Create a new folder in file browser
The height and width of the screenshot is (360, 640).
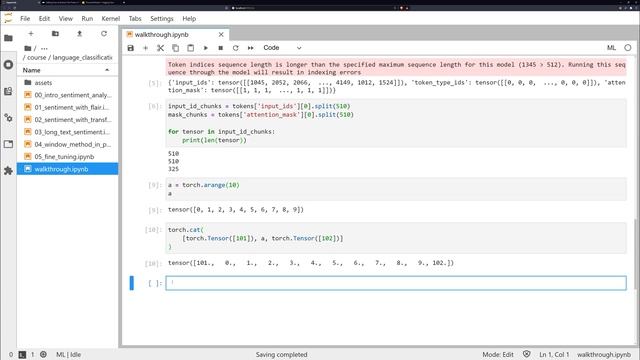[x=55, y=33]
